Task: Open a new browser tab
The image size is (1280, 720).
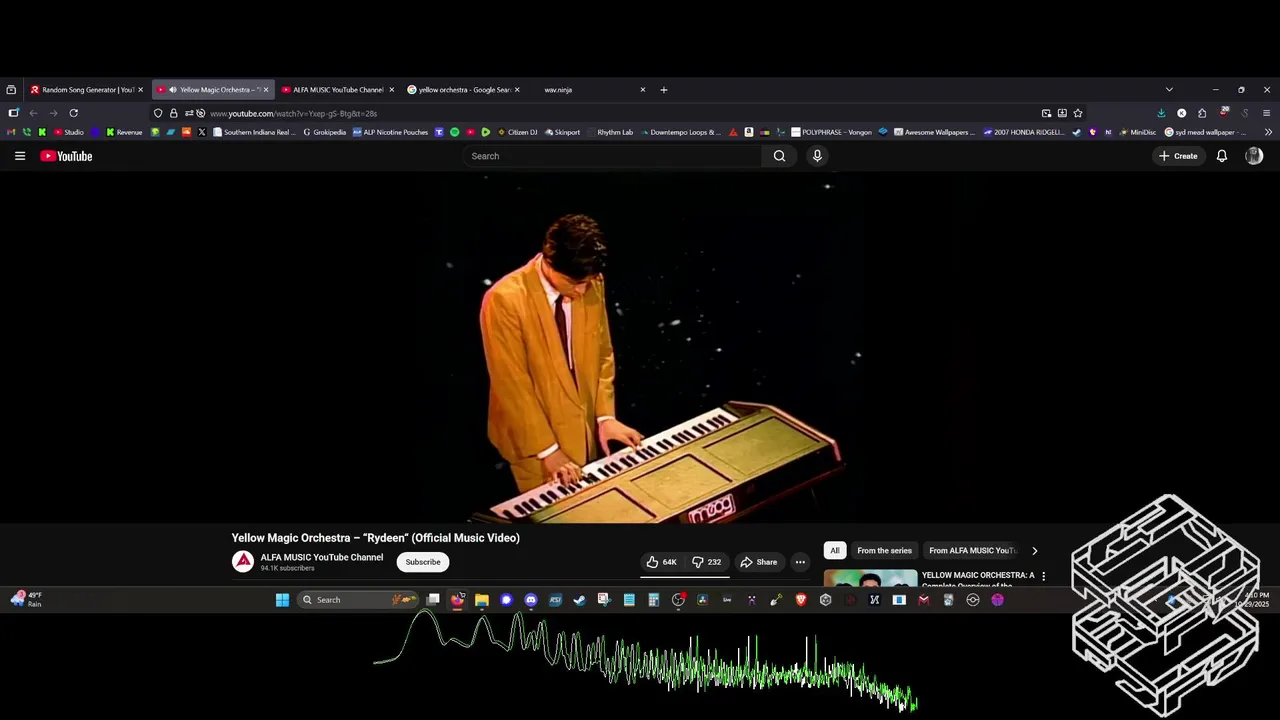Action: pyautogui.click(x=663, y=90)
